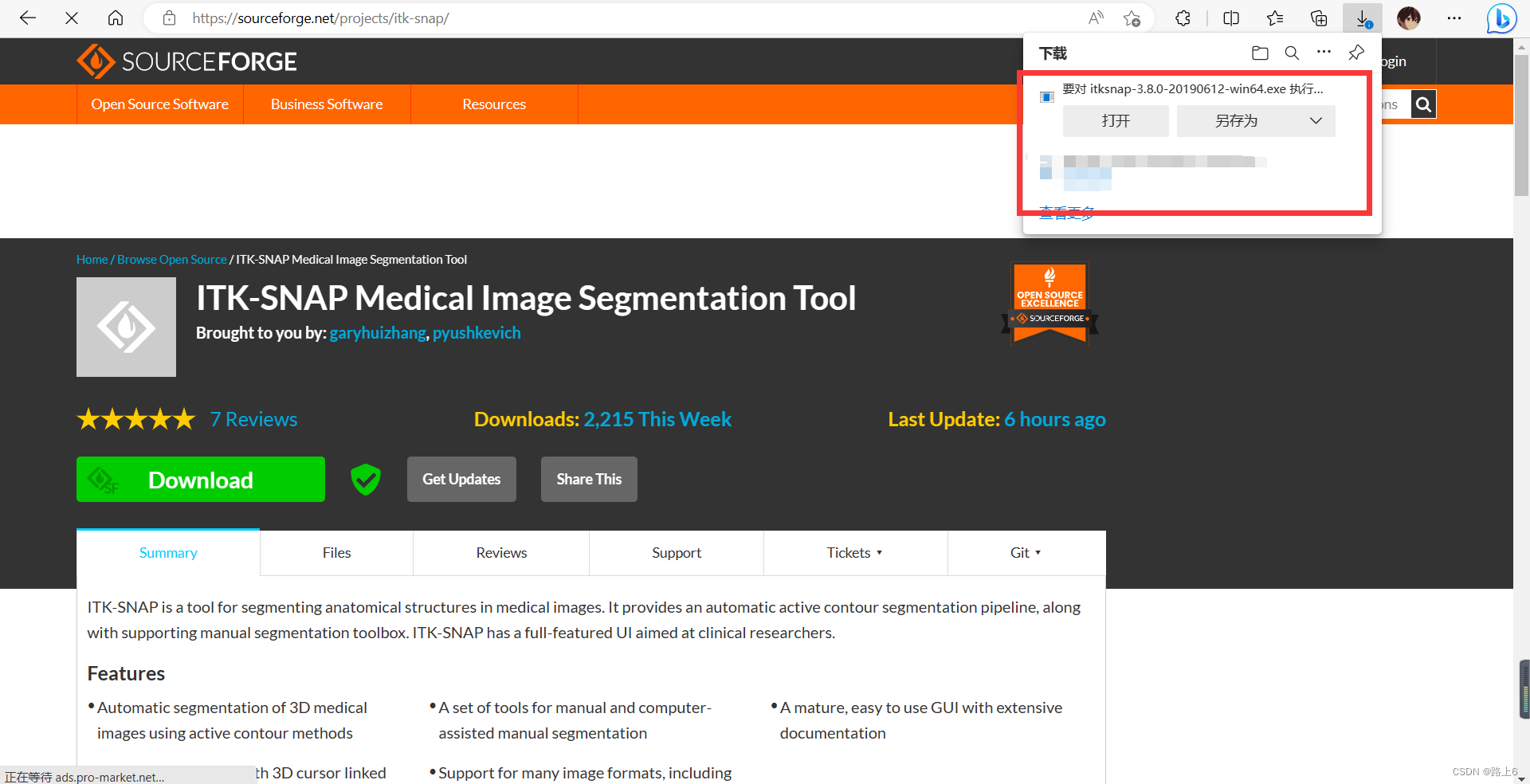Screen dimensions: 1530x784
Task: Follow the Browse Open Source breadcrumb
Action: [x=172, y=260]
